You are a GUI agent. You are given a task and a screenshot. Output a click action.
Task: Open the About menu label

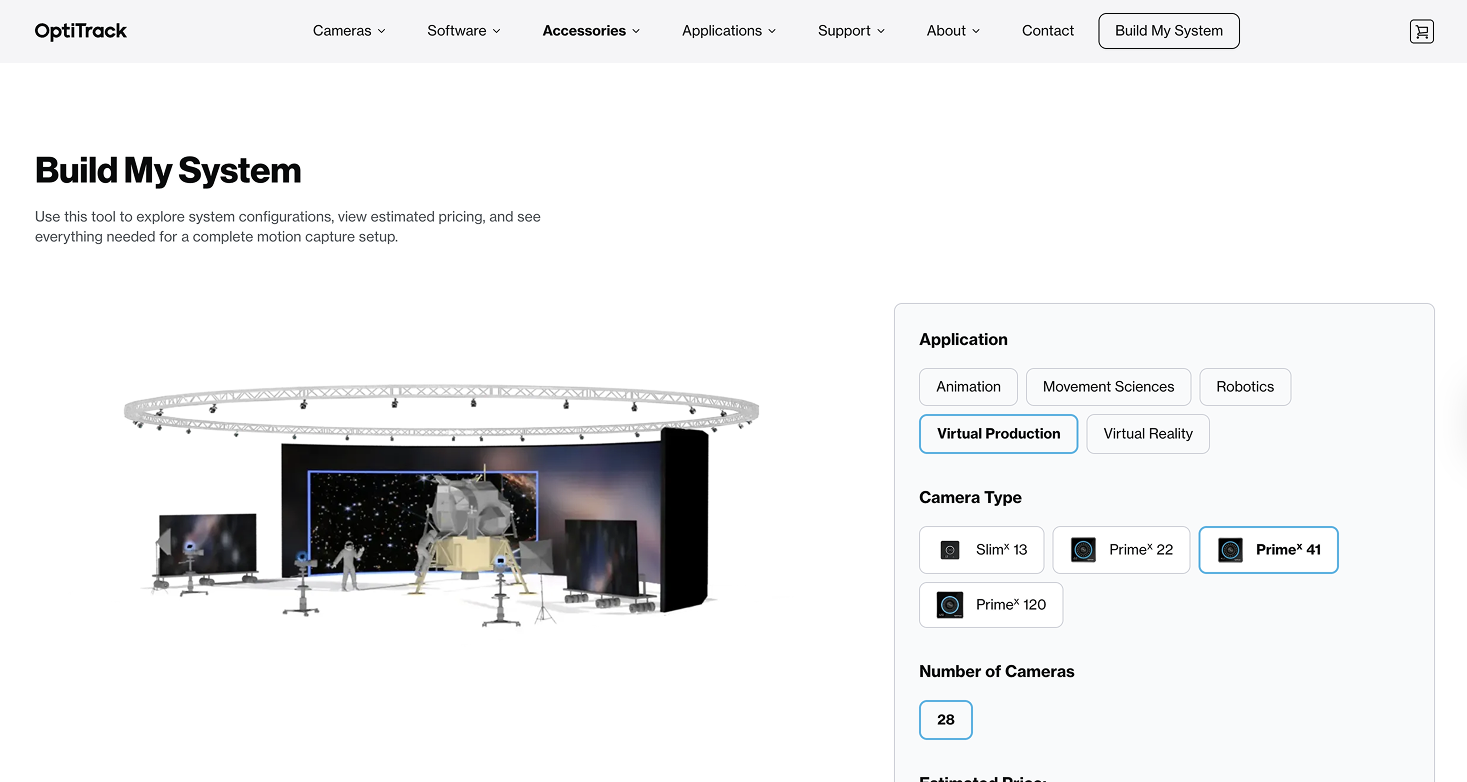tap(946, 31)
